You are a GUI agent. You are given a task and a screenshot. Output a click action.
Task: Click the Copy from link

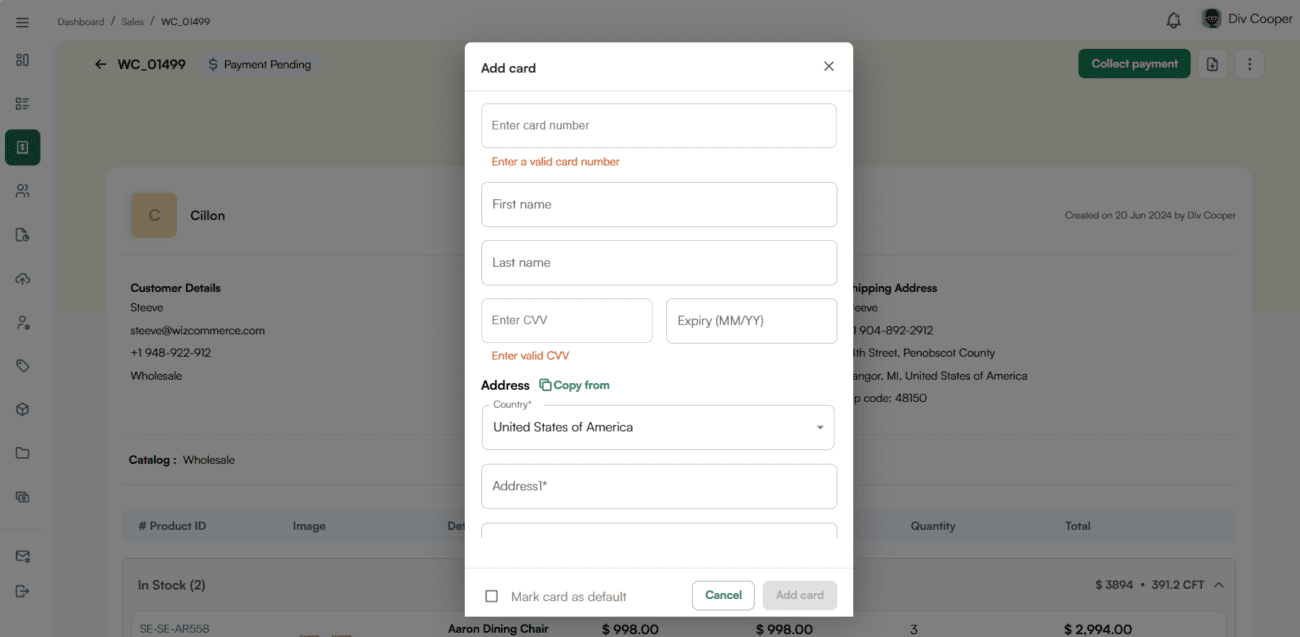click(574, 385)
